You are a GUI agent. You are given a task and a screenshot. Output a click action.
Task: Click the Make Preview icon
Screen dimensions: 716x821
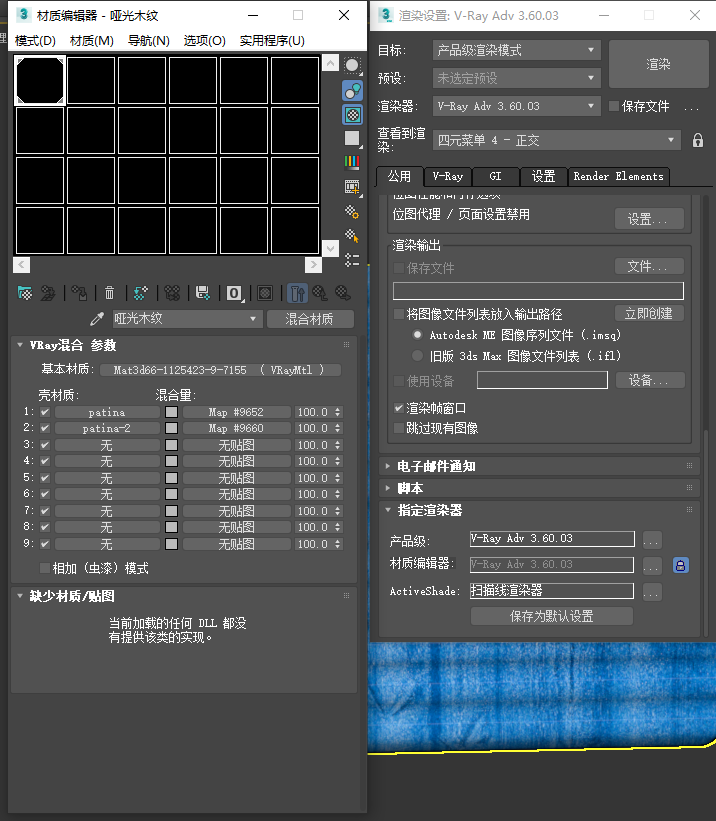[353, 187]
